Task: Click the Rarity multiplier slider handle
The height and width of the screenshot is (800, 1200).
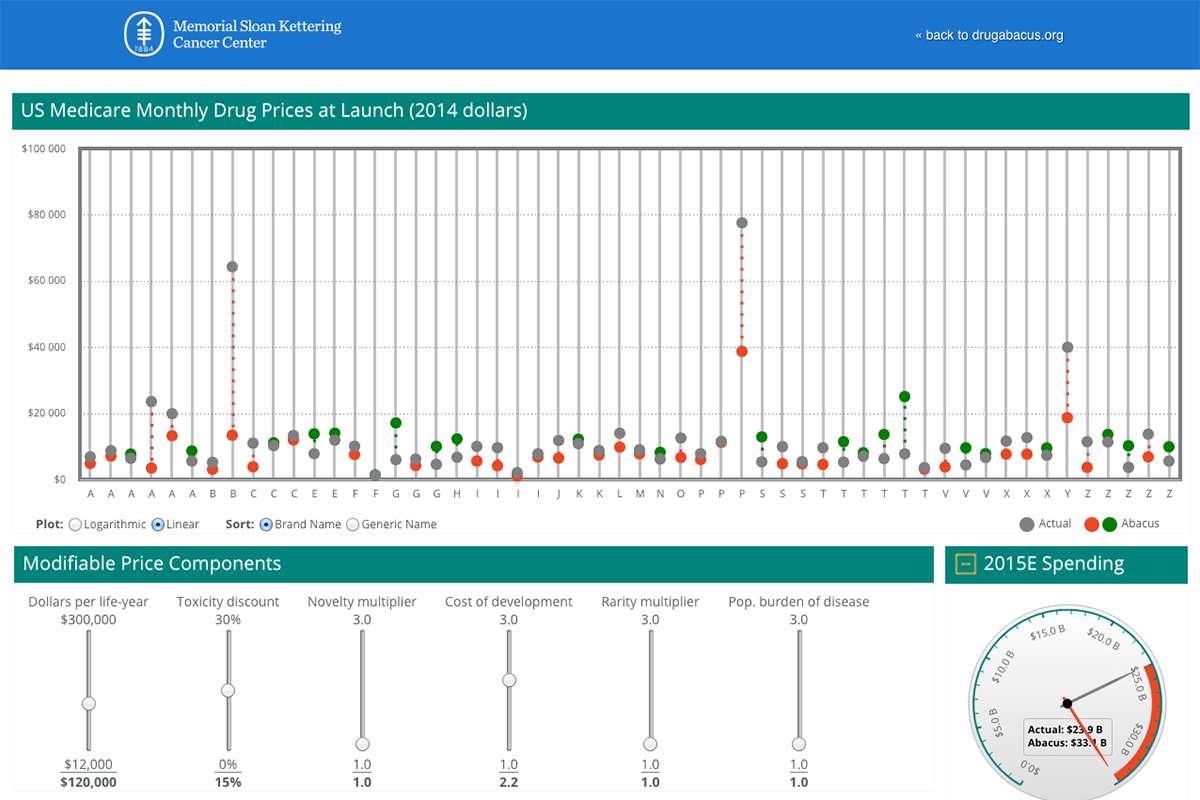Action: [650, 743]
